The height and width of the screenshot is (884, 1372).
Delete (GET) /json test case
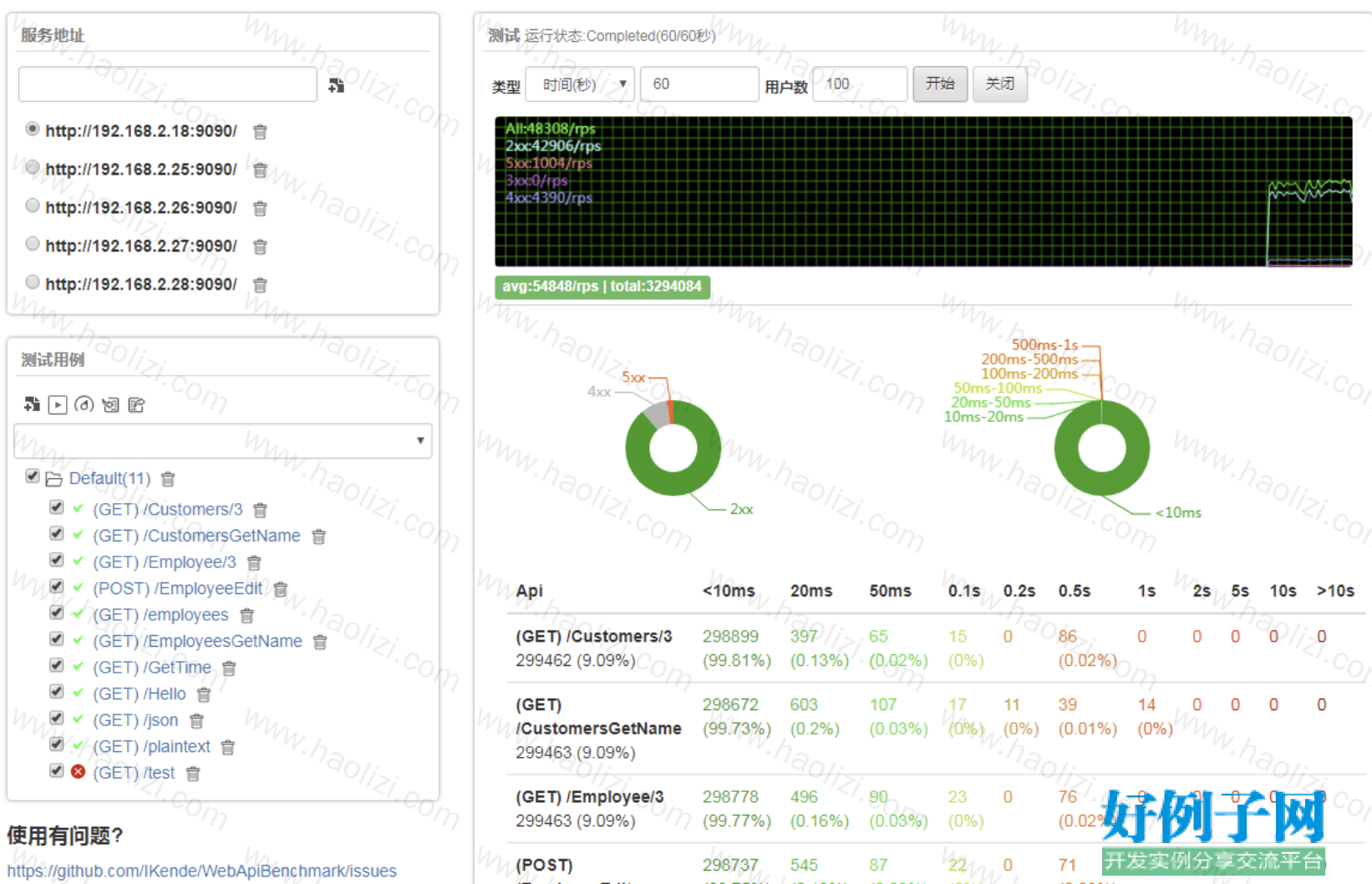click(196, 721)
